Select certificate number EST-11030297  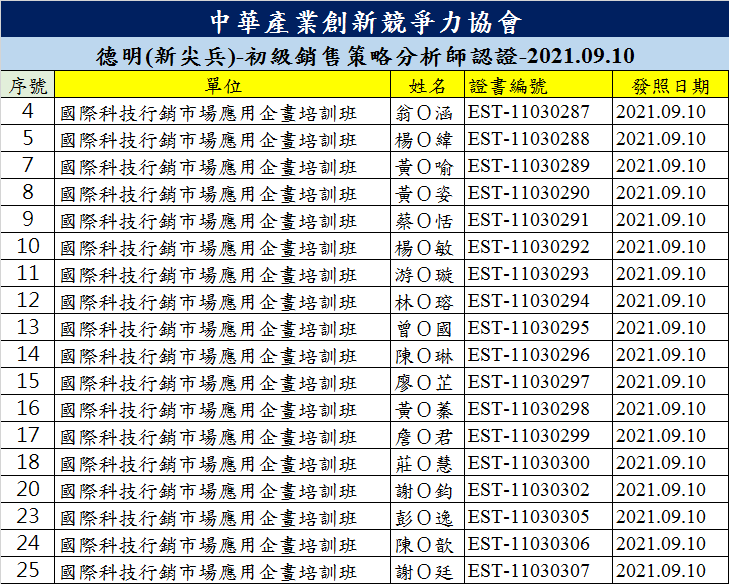(x=529, y=382)
